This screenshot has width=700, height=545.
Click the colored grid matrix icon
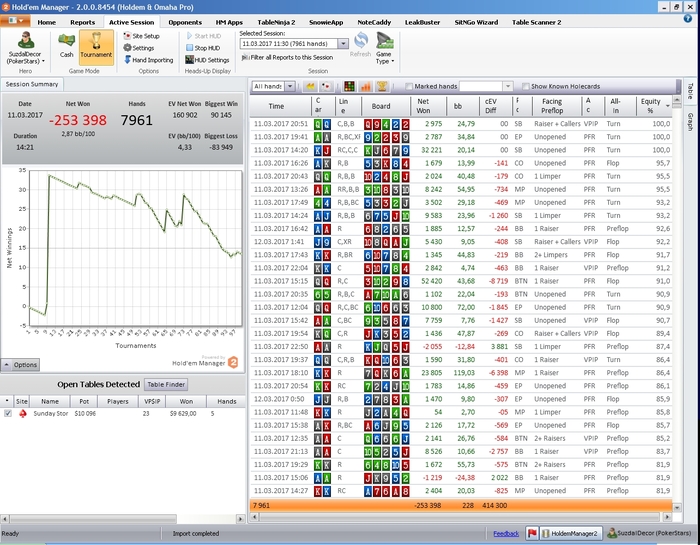(350, 86)
